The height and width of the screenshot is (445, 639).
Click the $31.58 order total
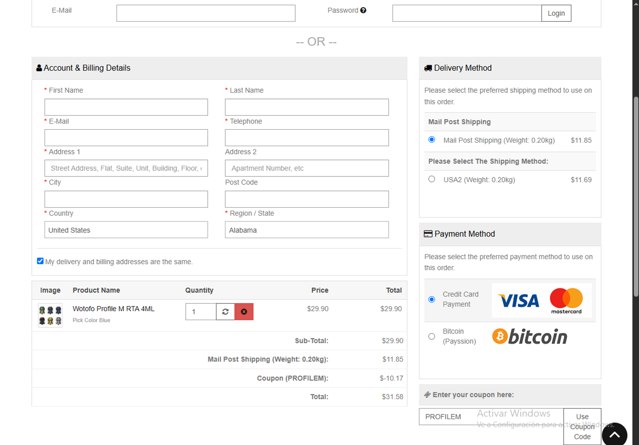coord(392,397)
